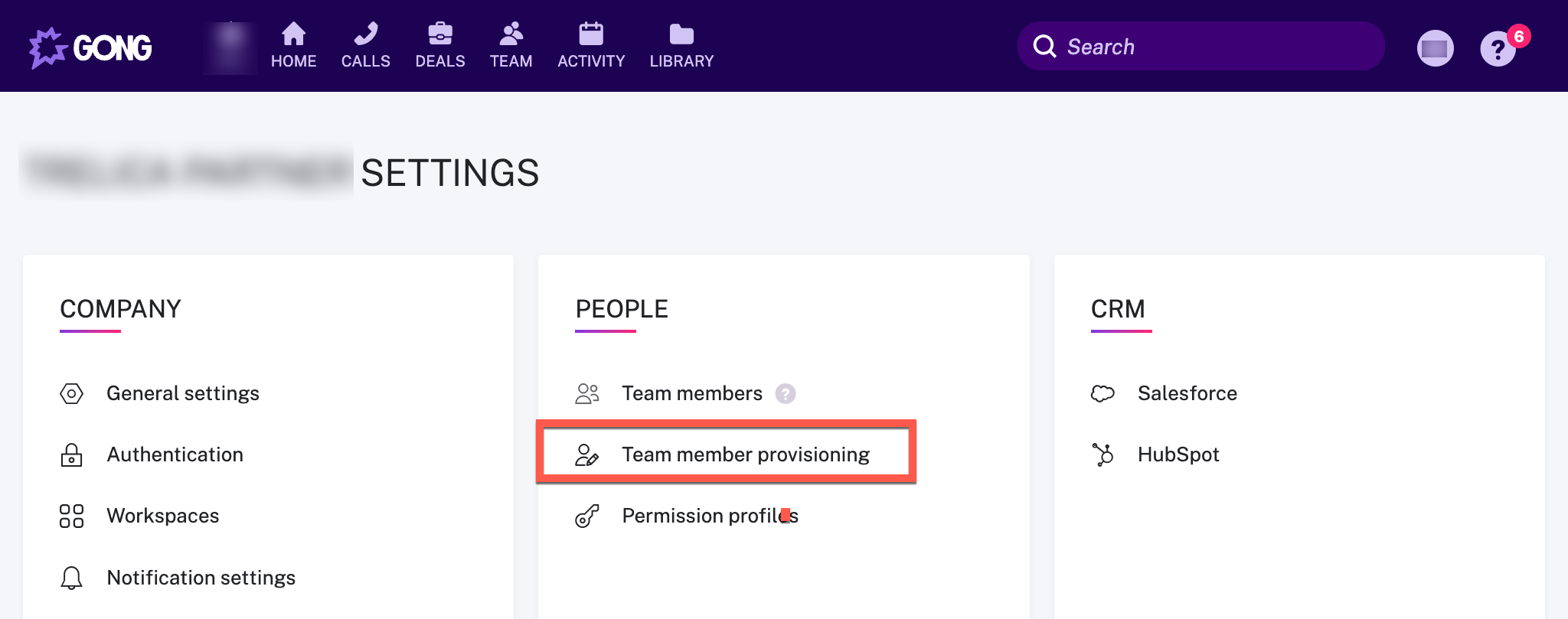Screen dimensions: 1568x619
Task: Click the help icon beside Team members
Action: 786,393
